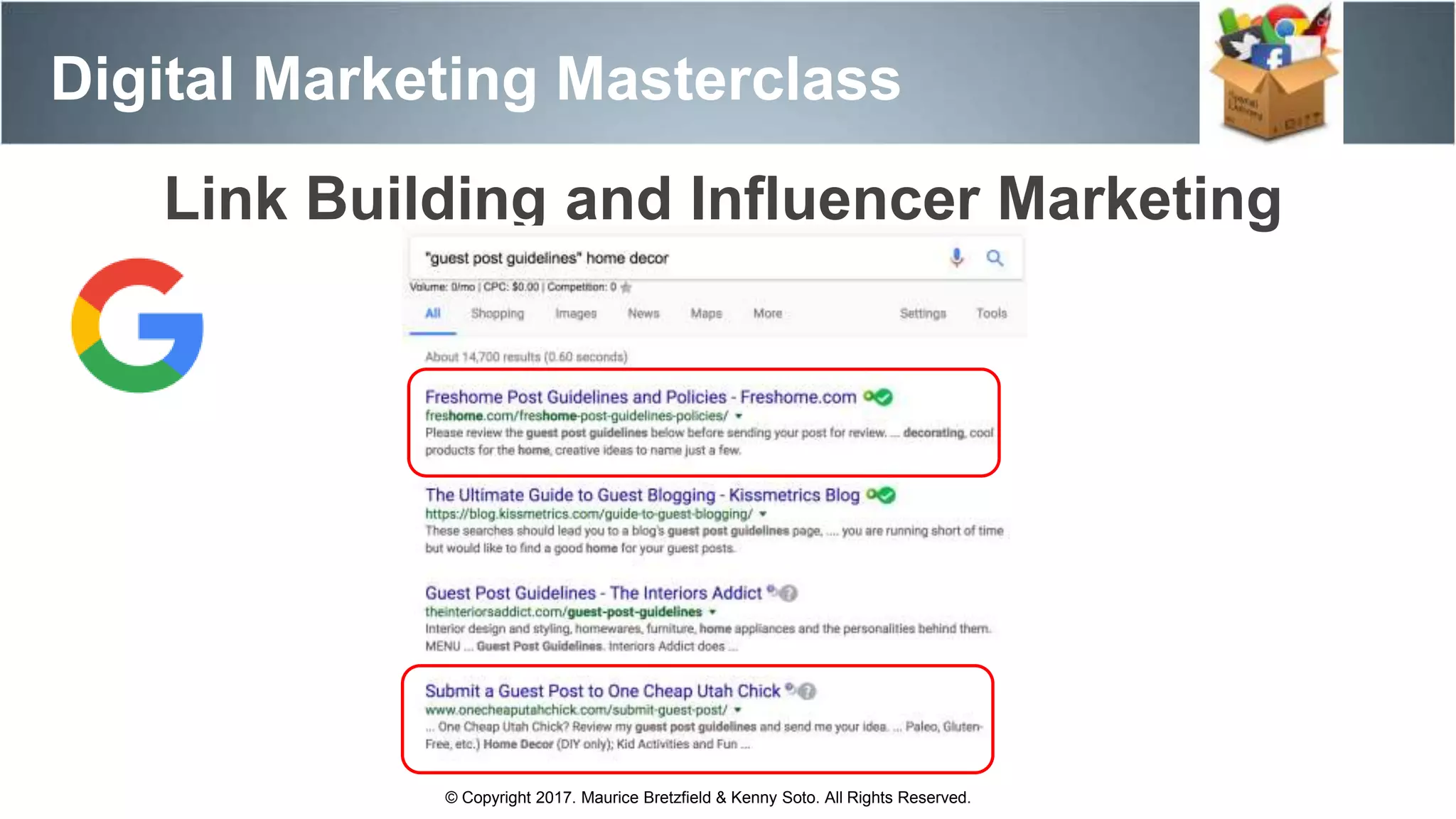This screenshot has height=819, width=1456.
Task: Open the Settings menu
Action: [923, 314]
